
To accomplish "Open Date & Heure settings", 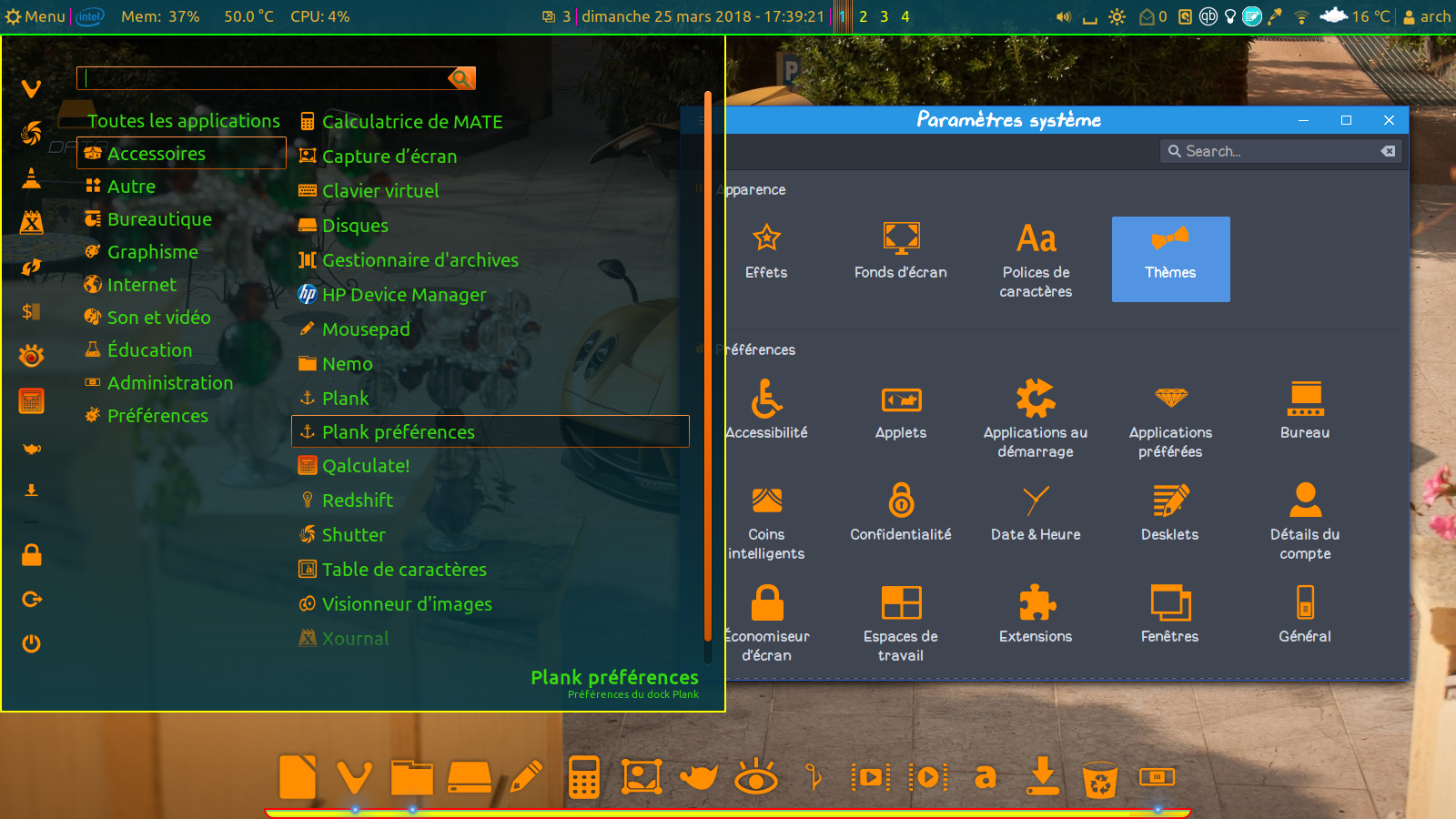I will [x=1036, y=512].
